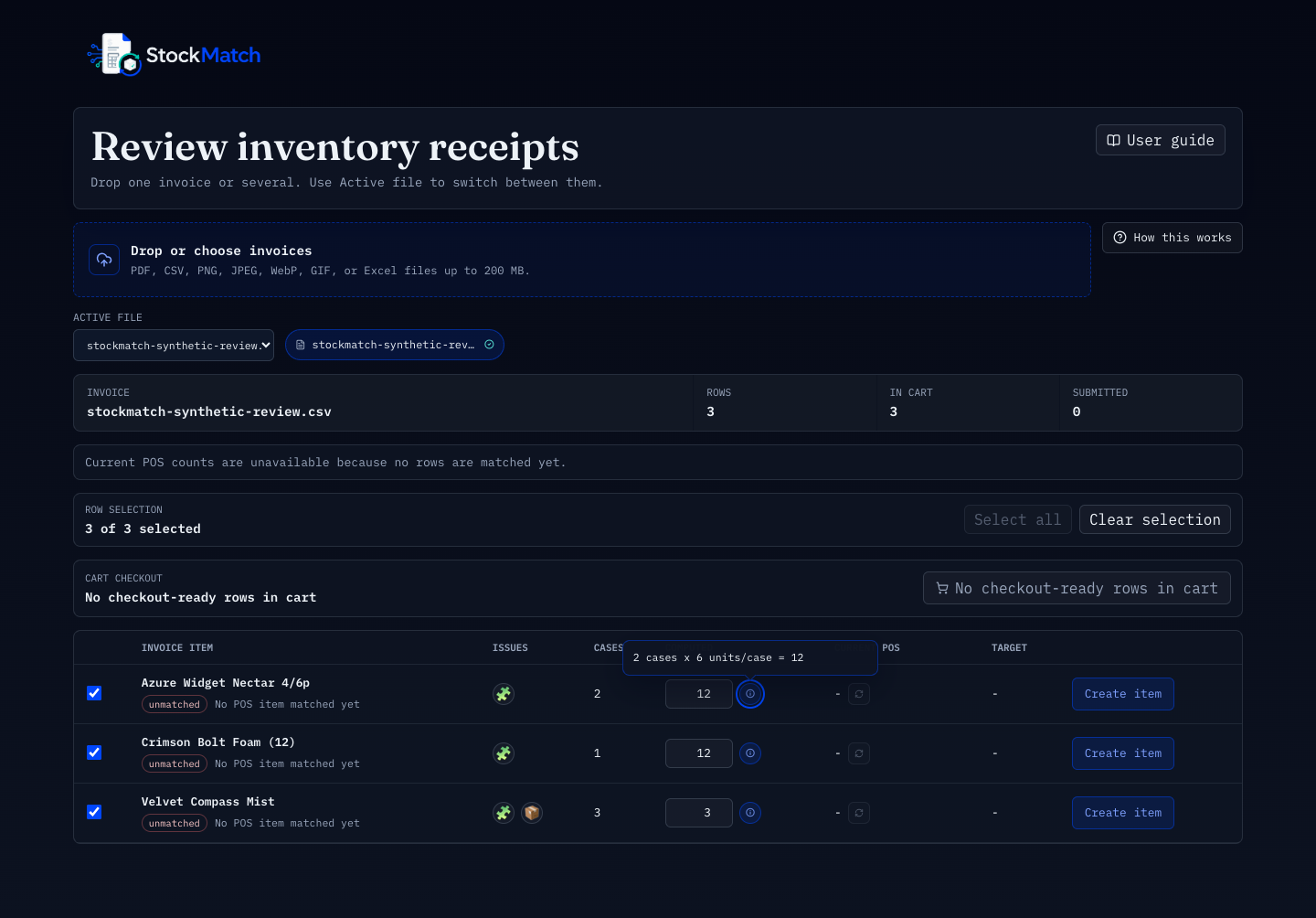1316x918 pixels.
Task: Click the No checkout-ready rows in cart button
Action: [x=1077, y=588]
